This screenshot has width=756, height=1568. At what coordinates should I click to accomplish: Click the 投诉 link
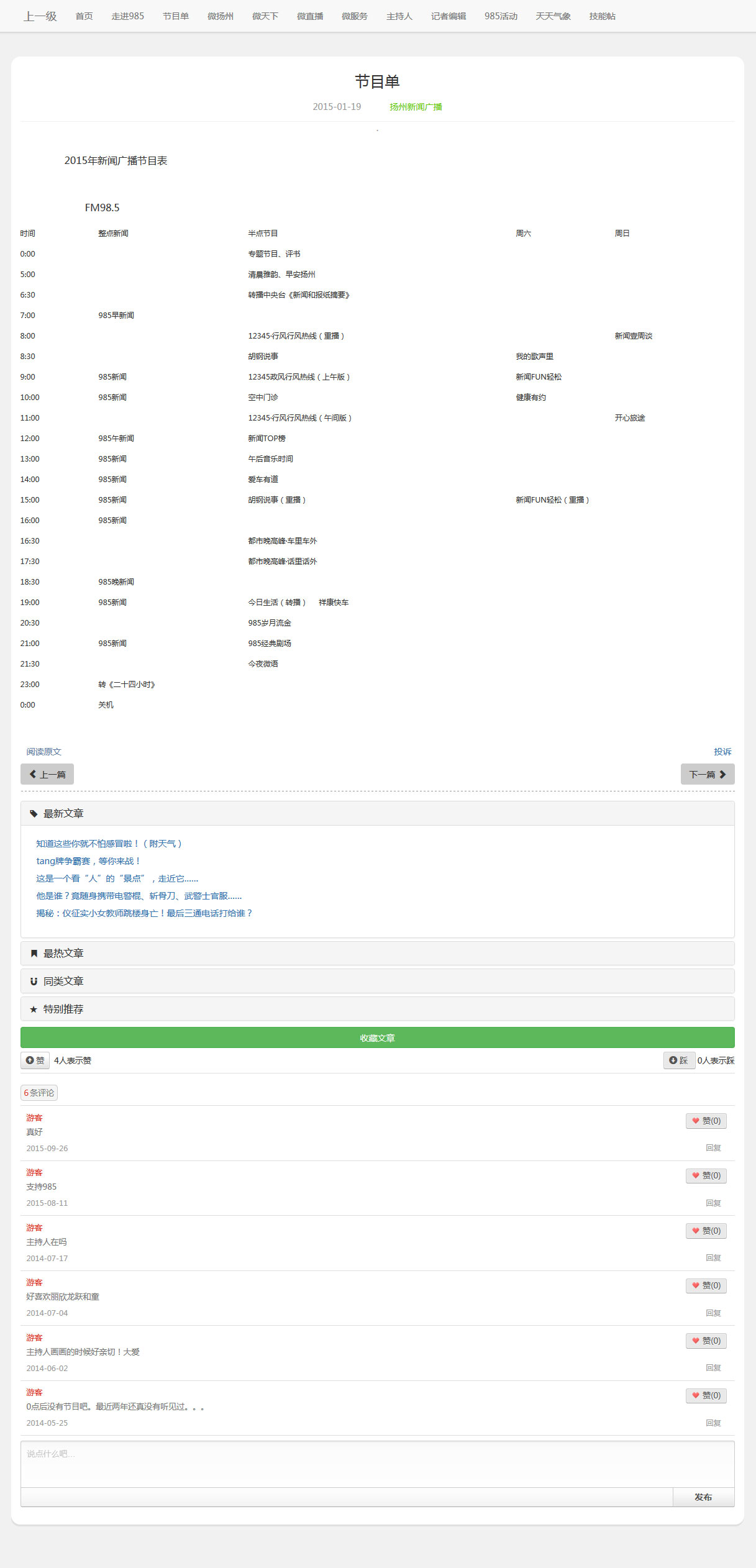pos(722,752)
